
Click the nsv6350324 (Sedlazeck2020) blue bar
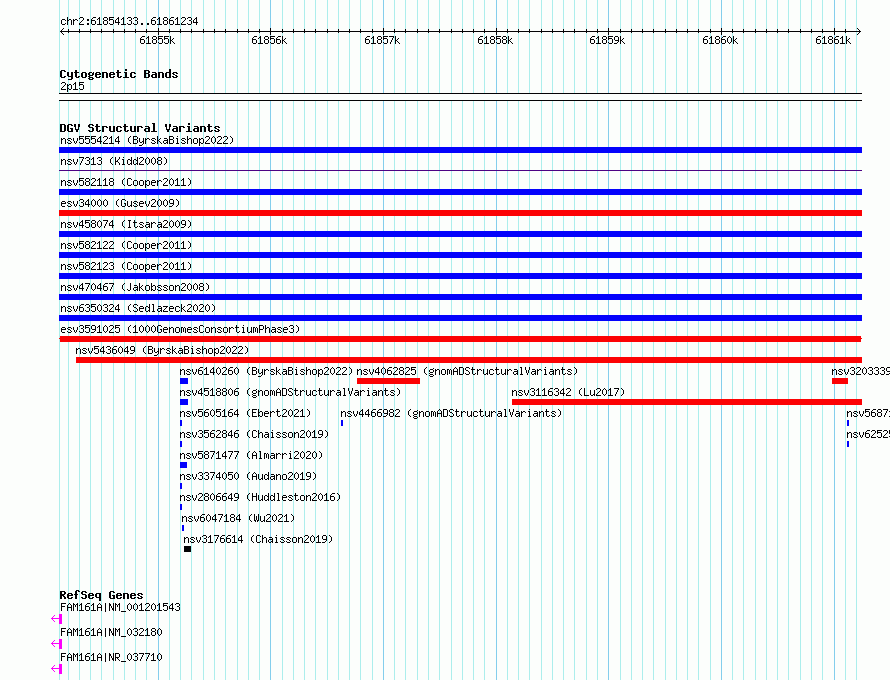(x=460, y=318)
